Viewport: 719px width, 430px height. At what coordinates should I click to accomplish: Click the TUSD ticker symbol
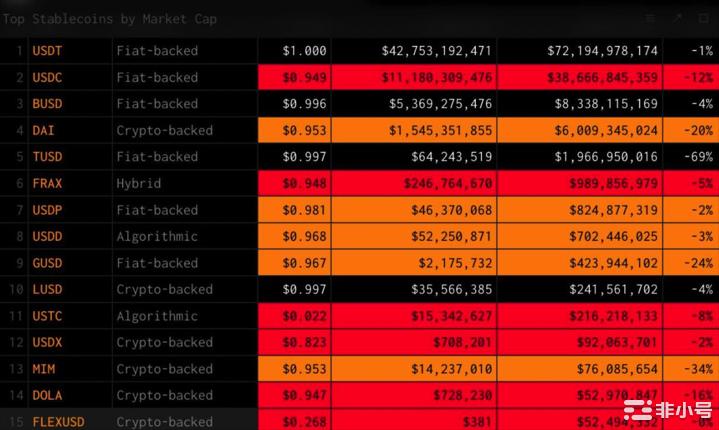[46, 156]
